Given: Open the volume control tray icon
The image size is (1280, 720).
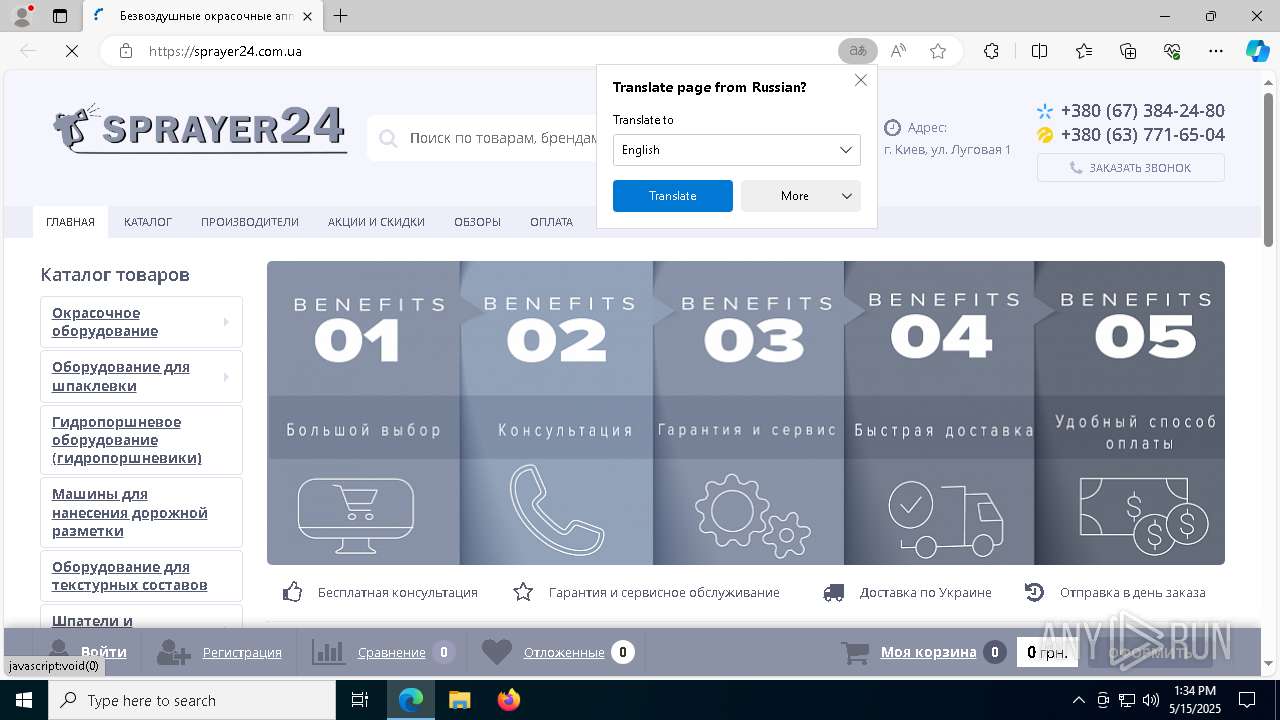Looking at the screenshot, I should 1150,700.
